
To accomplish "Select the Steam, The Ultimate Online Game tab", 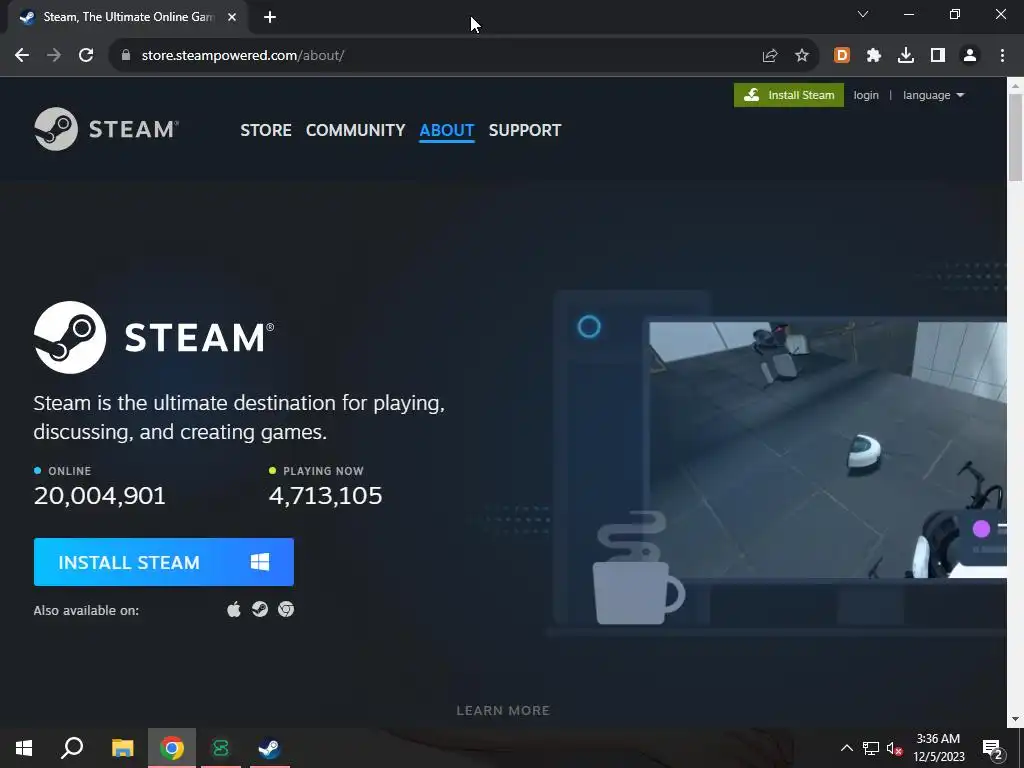I will tap(129, 17).
